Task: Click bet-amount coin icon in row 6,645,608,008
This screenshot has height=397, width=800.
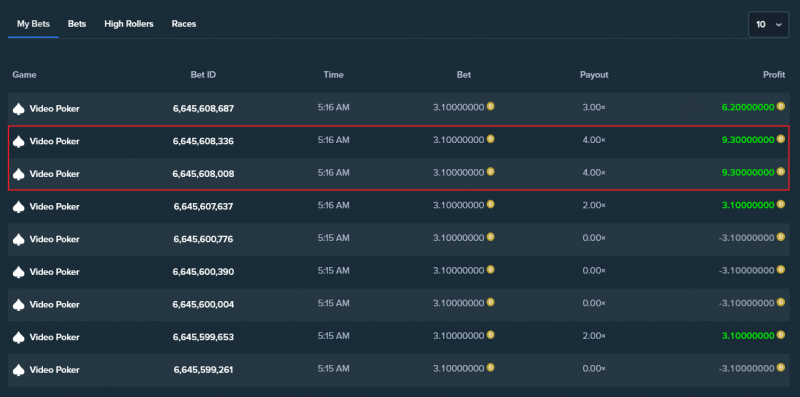Action: click(490, 171)
